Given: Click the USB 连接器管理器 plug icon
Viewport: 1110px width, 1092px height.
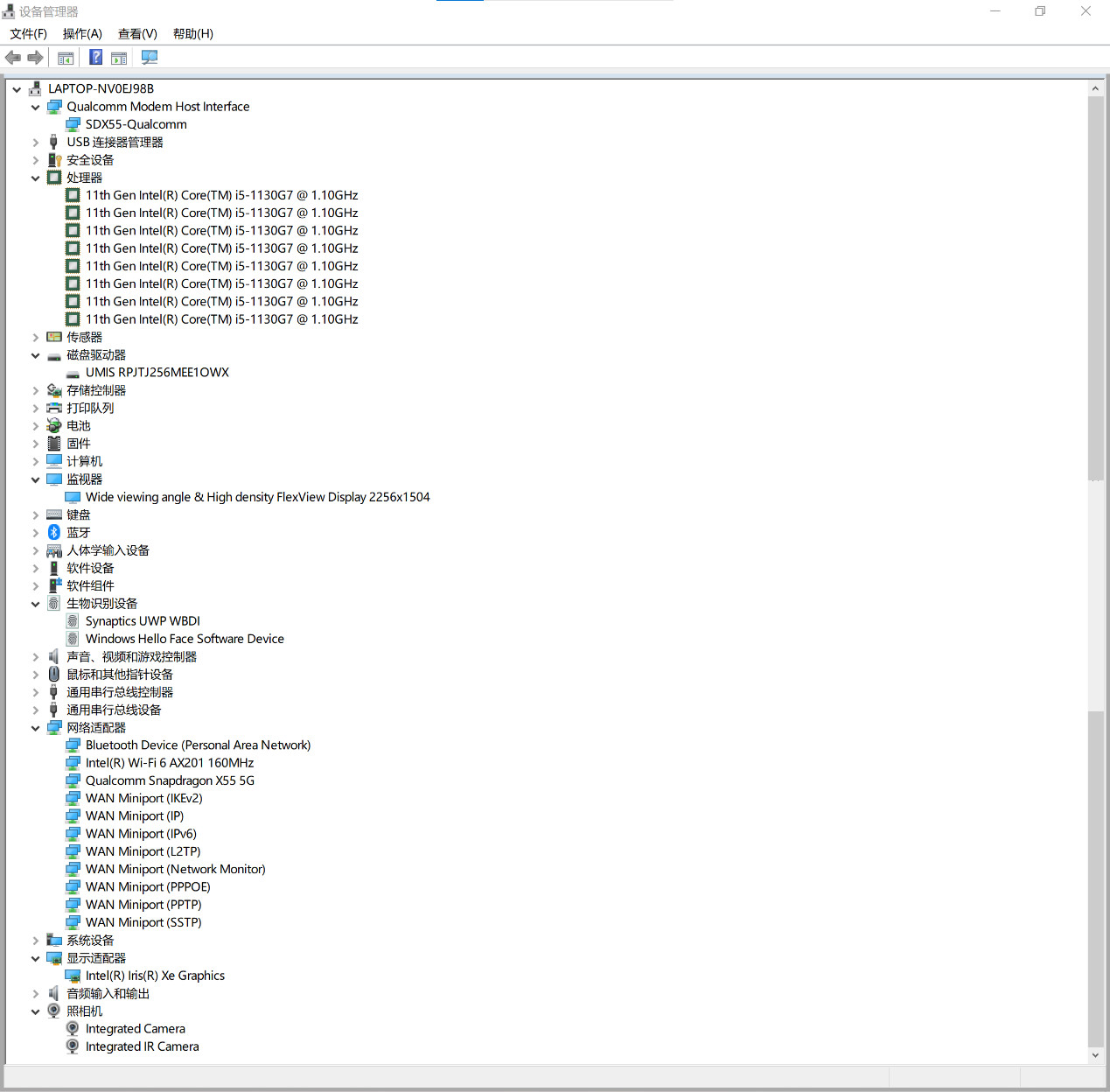Looking at the screenshot, I should point(54,142).
